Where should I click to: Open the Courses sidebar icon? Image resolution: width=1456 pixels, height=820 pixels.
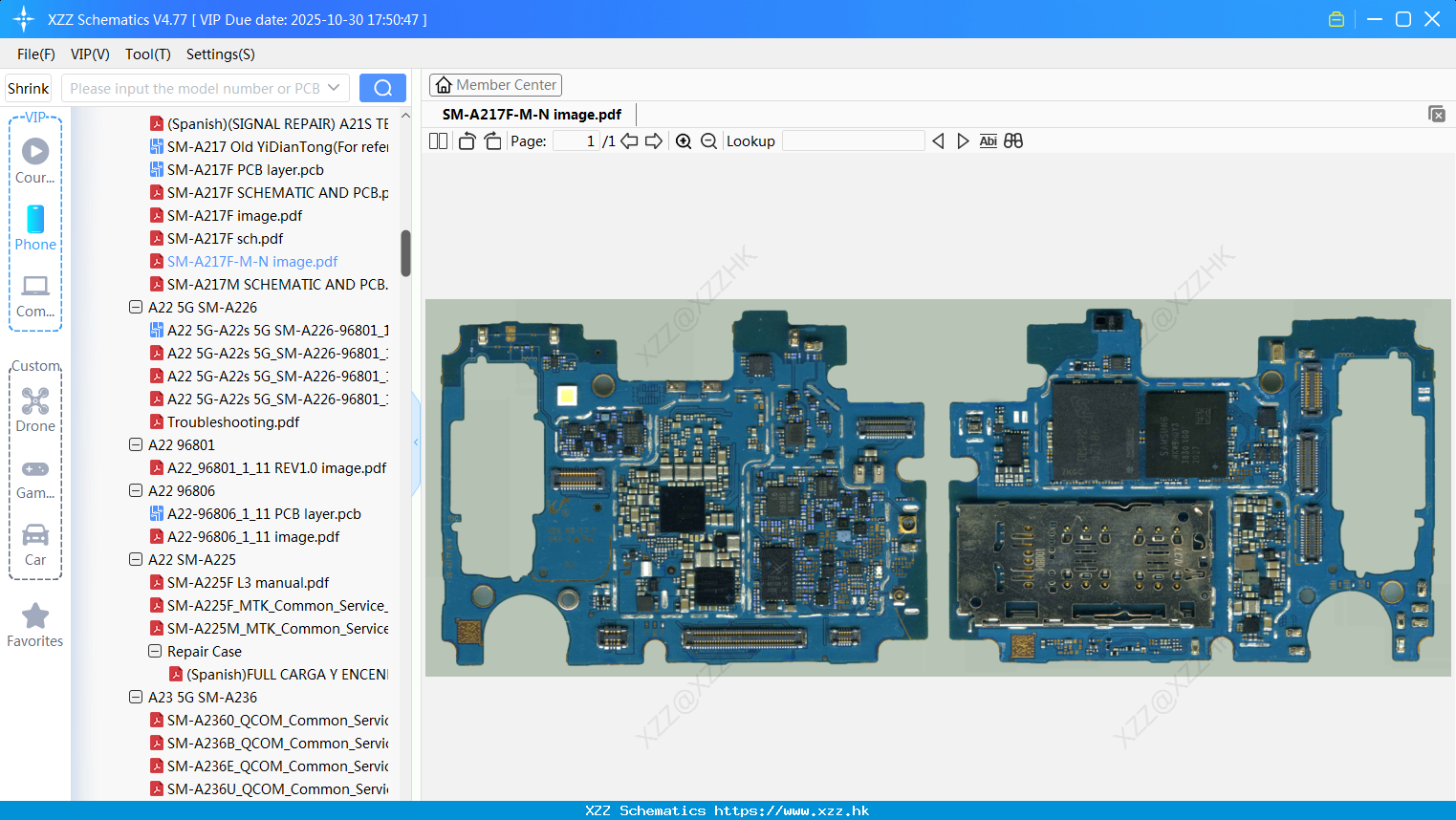click(35, 161)
